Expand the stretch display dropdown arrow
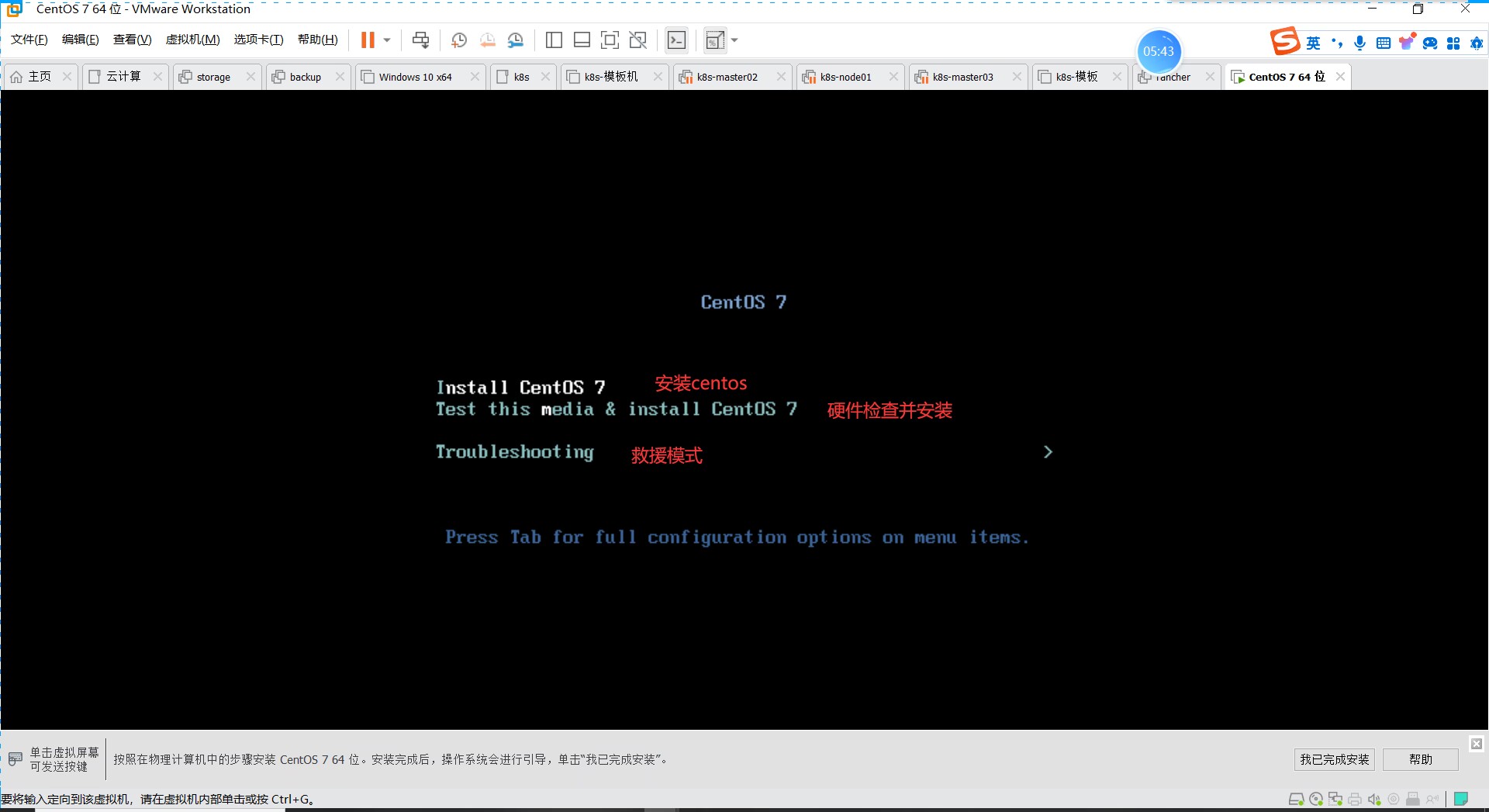The height and width of the screenshot is (812, 1489). 734,40
